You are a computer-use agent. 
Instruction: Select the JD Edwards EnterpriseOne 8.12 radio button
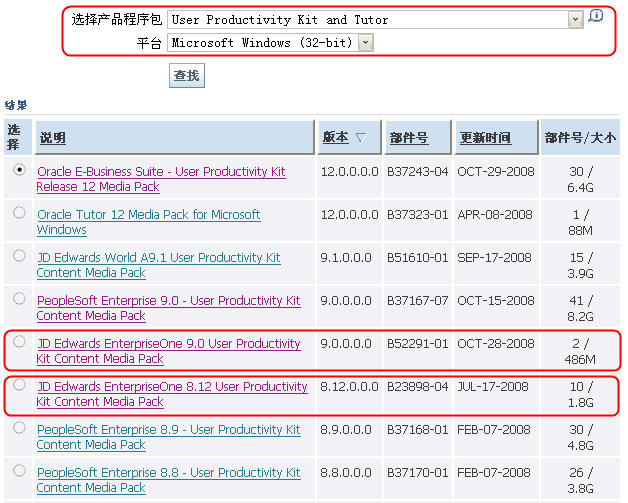coord(19,384)
